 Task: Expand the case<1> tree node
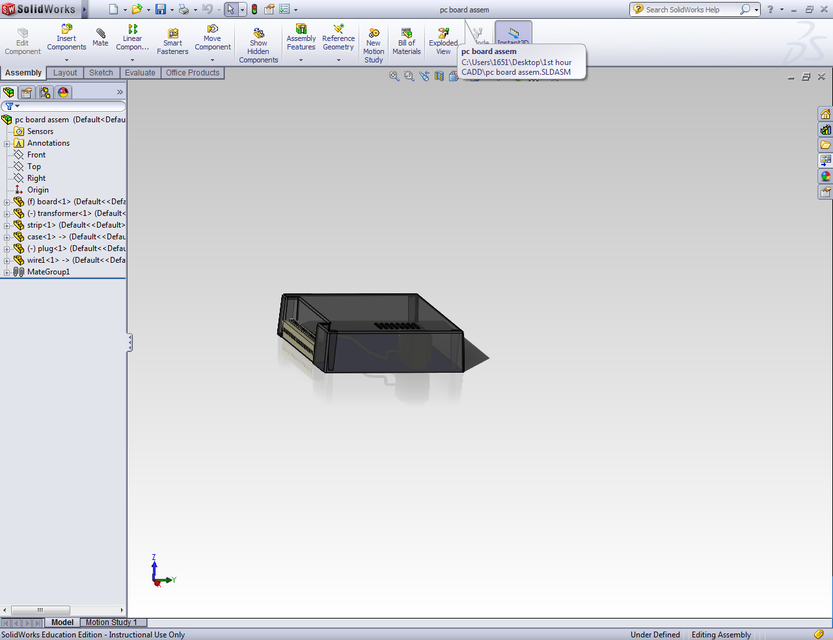click(6, 237)
